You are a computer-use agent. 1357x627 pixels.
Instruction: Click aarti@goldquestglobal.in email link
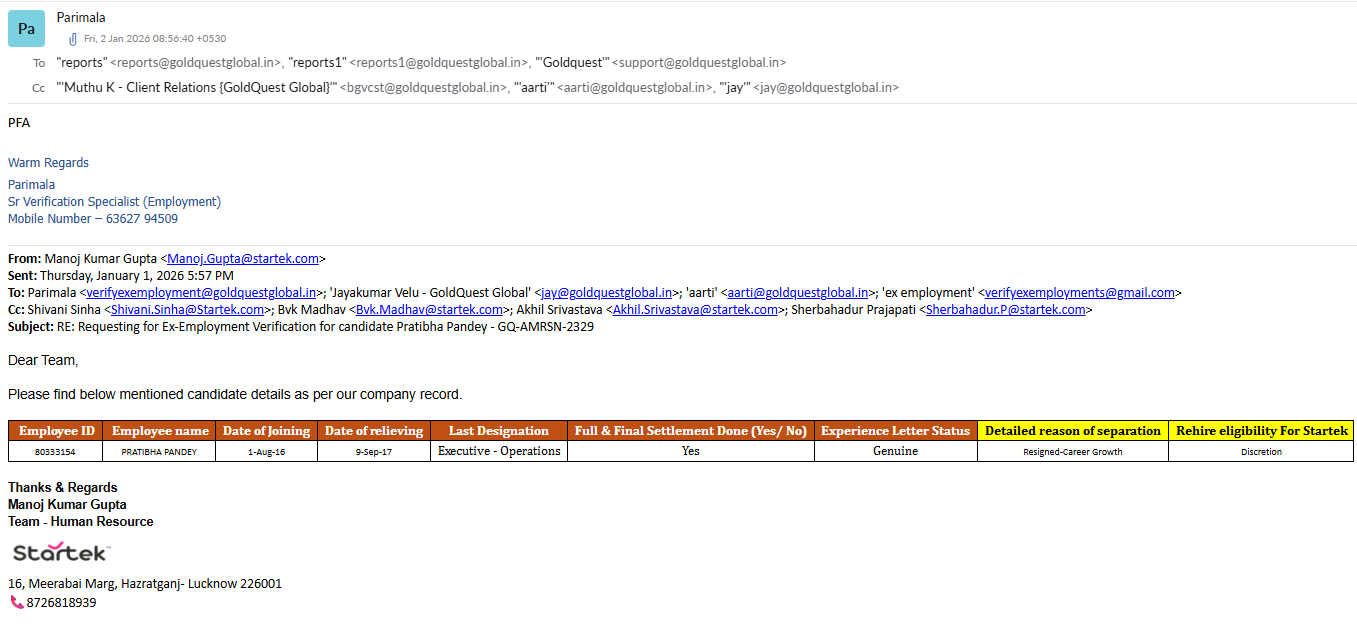(x=797, y=293)
